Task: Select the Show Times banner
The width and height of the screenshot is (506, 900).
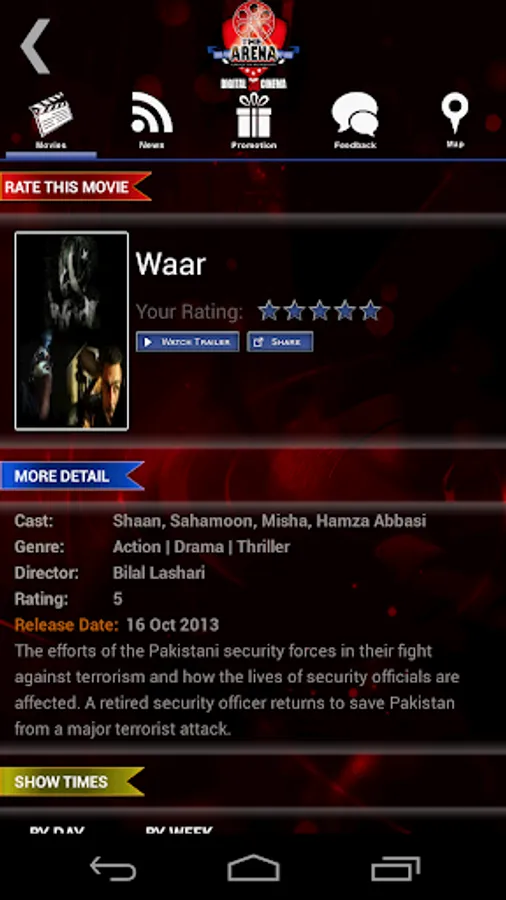Action: click(72, 782)
